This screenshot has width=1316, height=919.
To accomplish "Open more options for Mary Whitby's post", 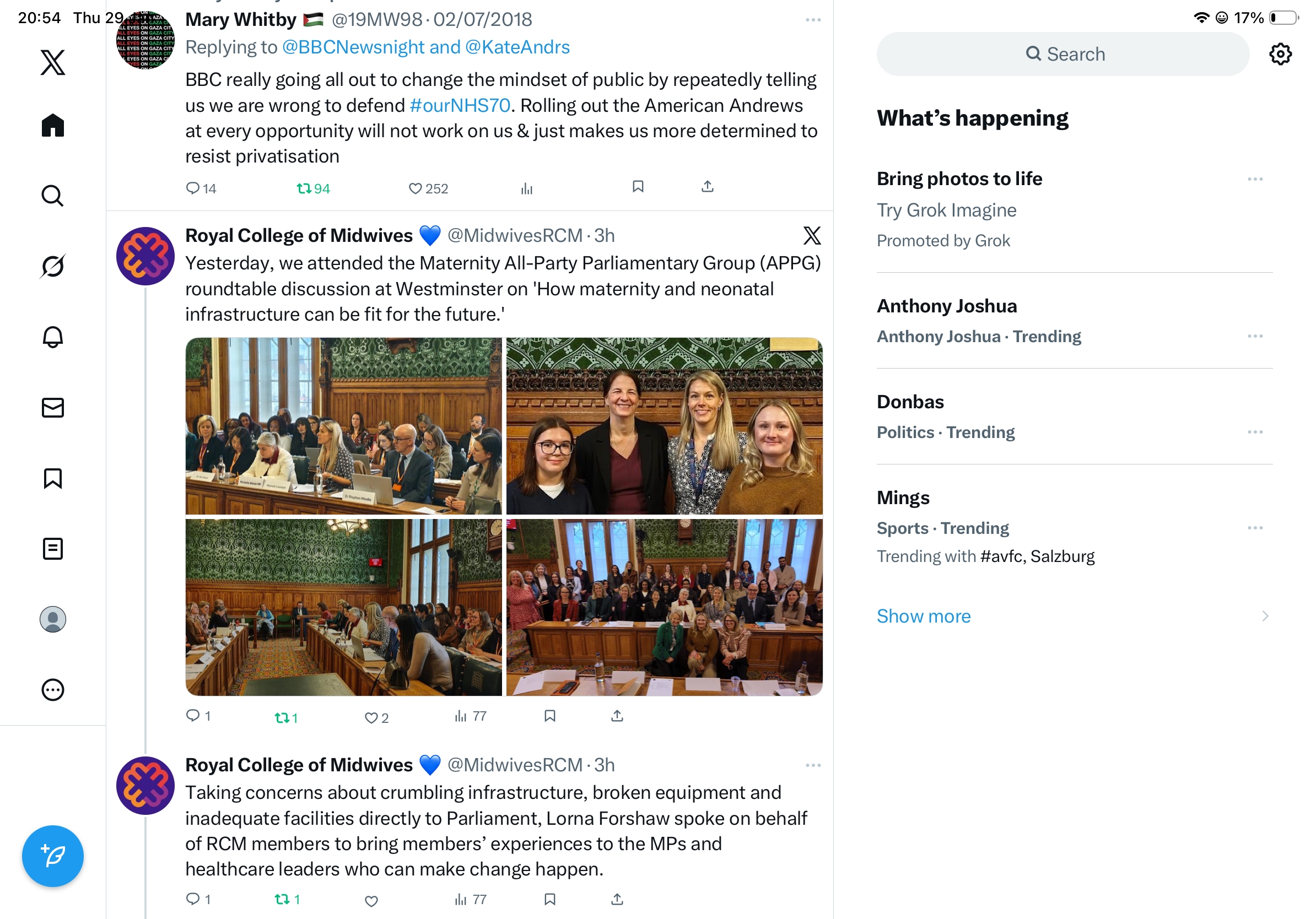I will [813, 20].
